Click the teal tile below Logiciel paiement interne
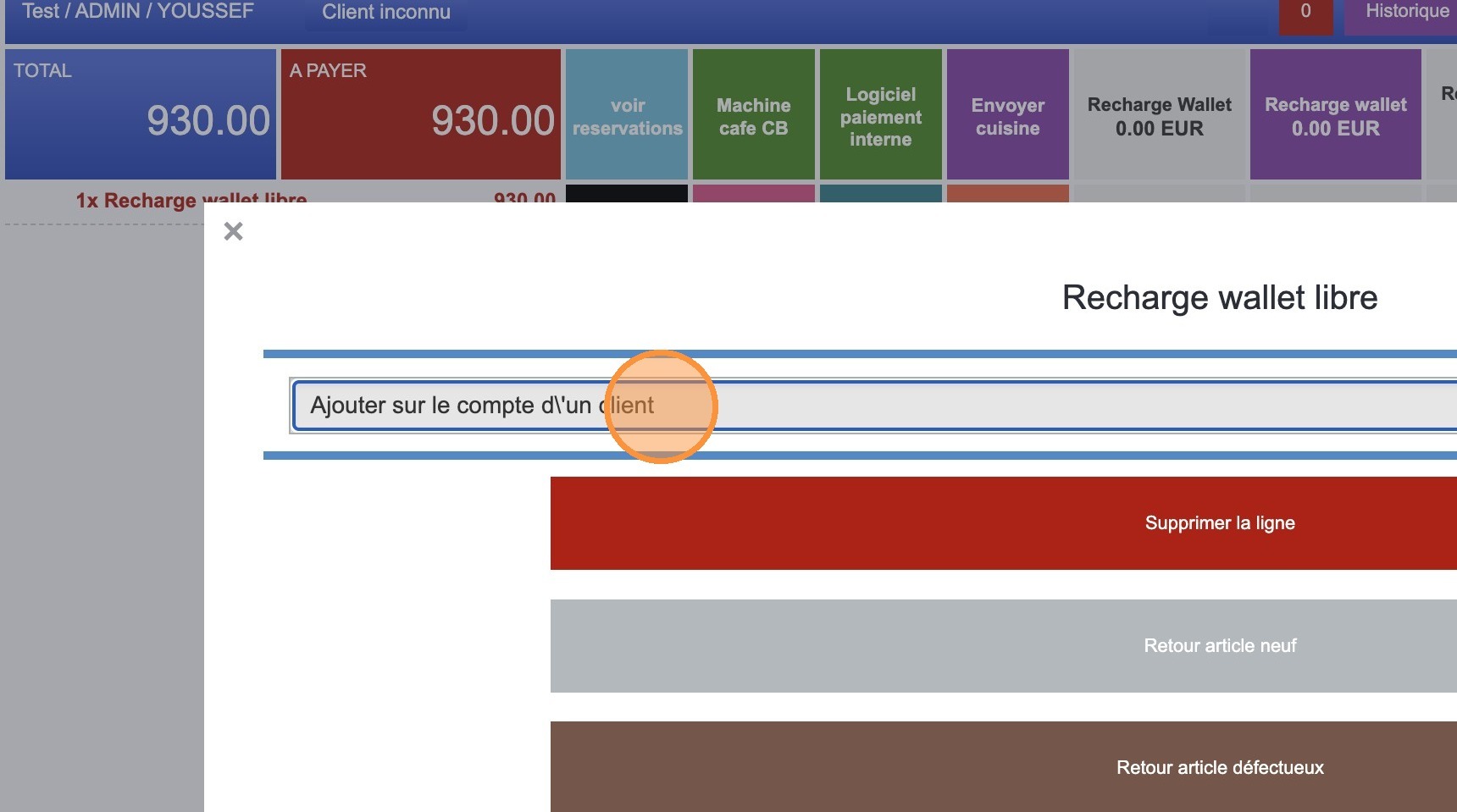This screenshot has width=1457, height=812. click(x=880, y=193)
